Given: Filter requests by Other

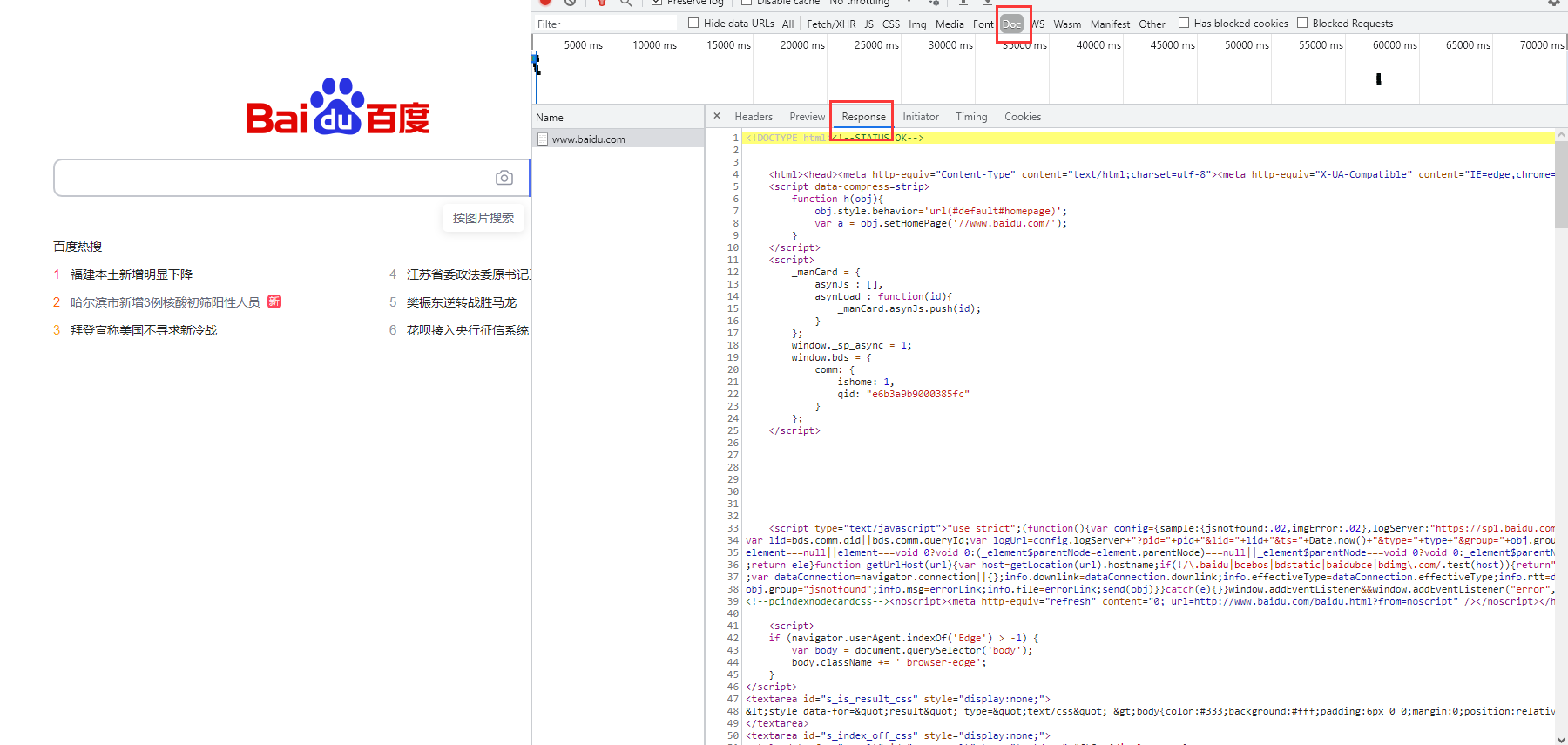Looking at the screenshot, I should click(1152, 24).
